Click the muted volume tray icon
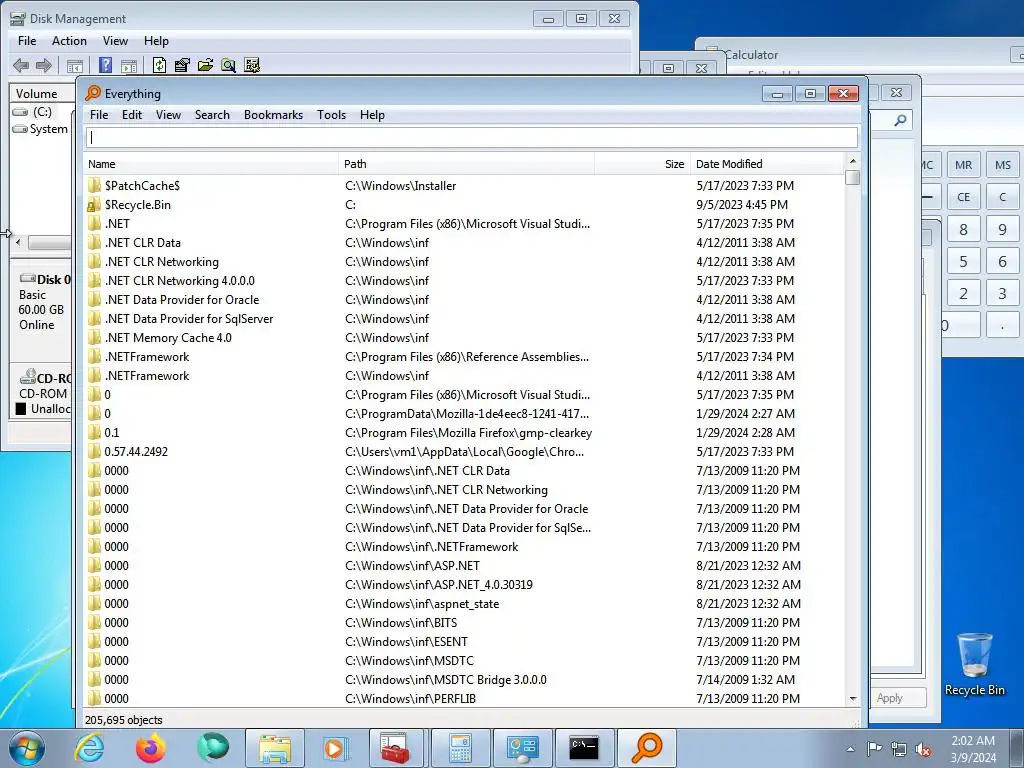This screenshot has width=1024, height=768. (x=923, y=749)
